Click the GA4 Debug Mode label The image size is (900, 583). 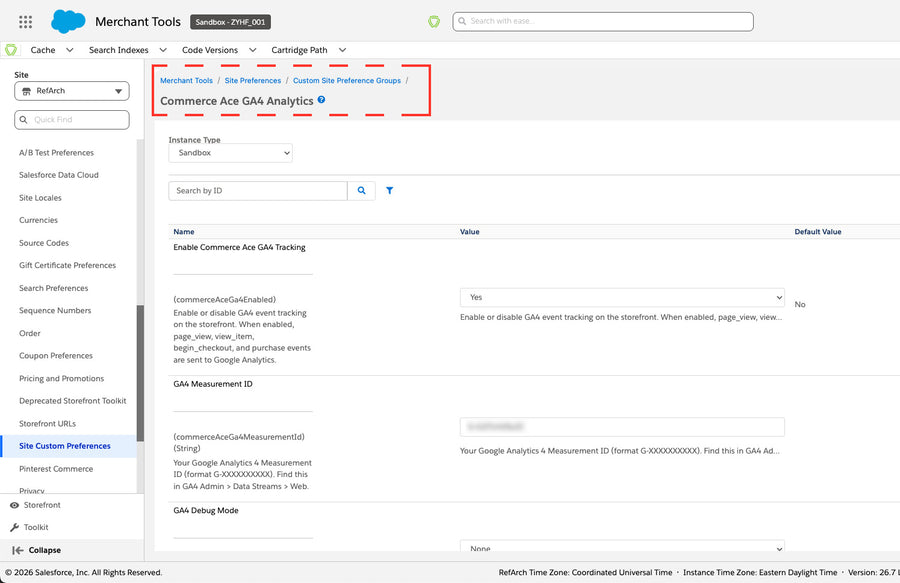pos(205,510)
